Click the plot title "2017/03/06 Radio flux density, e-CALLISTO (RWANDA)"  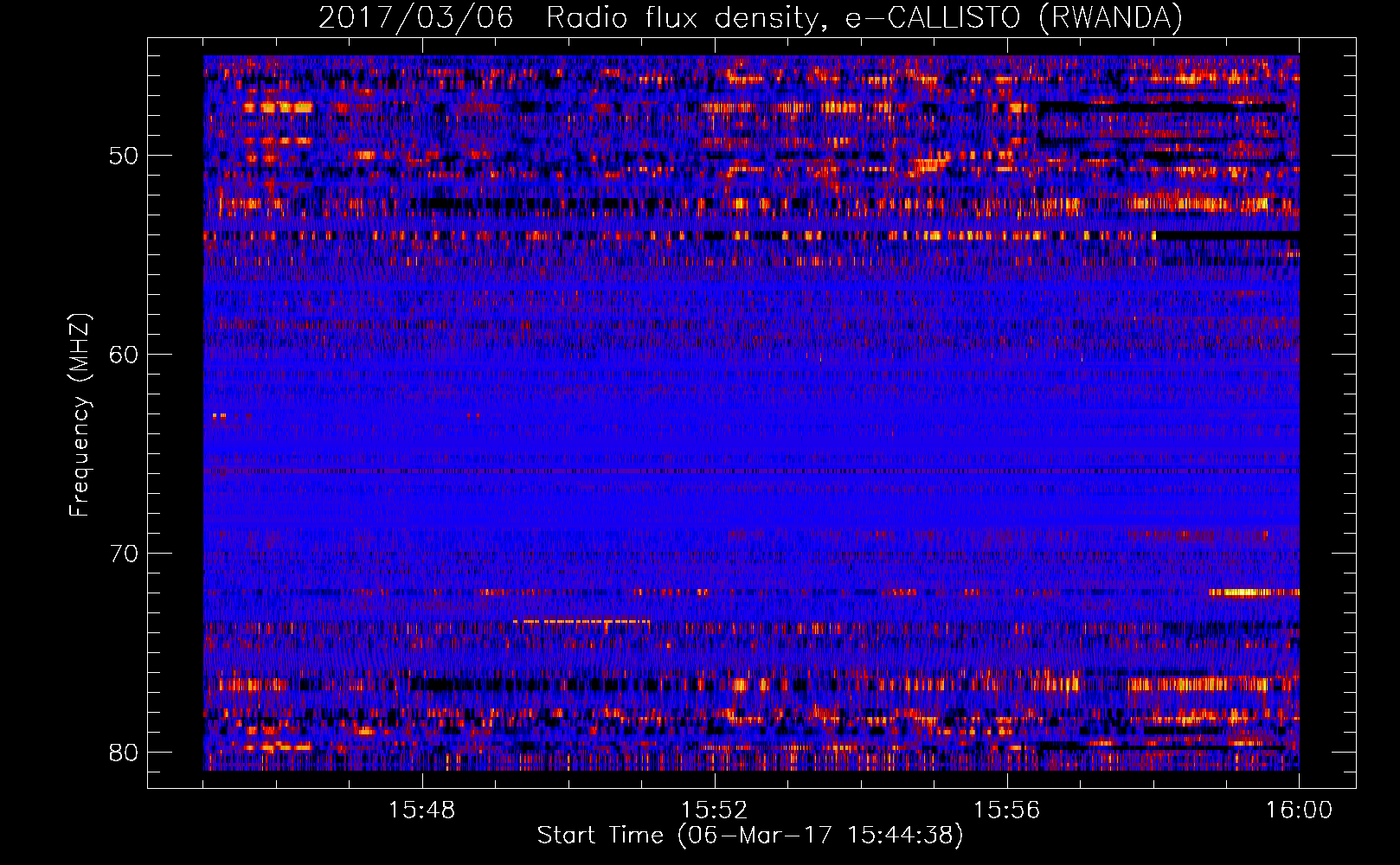[x=750, y=17]
